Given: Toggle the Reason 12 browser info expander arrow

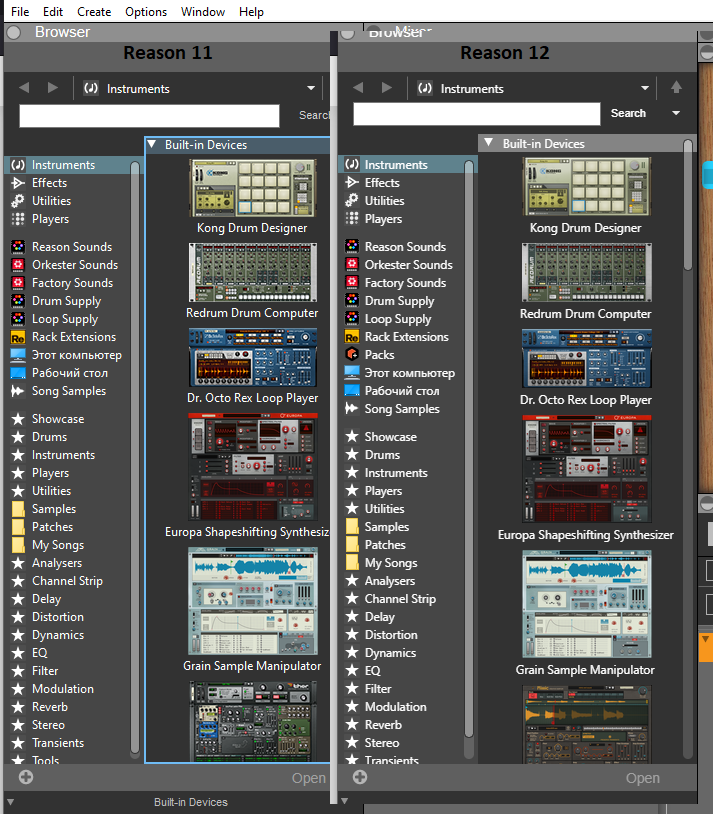Looking at the screenshot, I should point(344,802).
